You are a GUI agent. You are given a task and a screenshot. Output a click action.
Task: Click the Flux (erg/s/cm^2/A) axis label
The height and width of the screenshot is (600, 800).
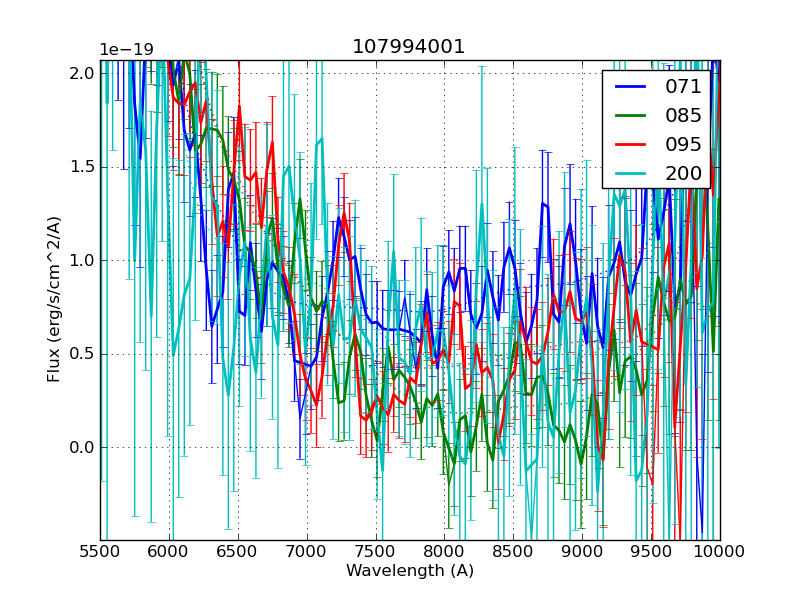(54, 299)
